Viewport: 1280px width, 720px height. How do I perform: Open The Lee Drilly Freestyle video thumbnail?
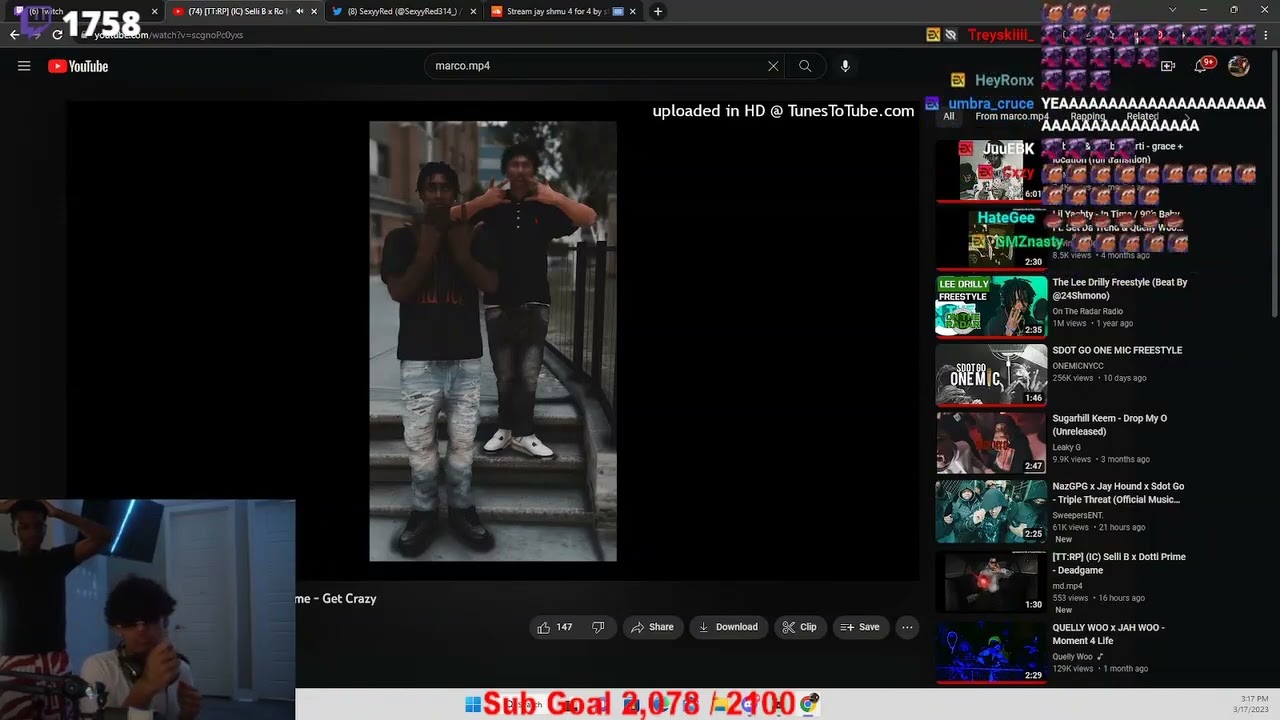click(991, 306)
